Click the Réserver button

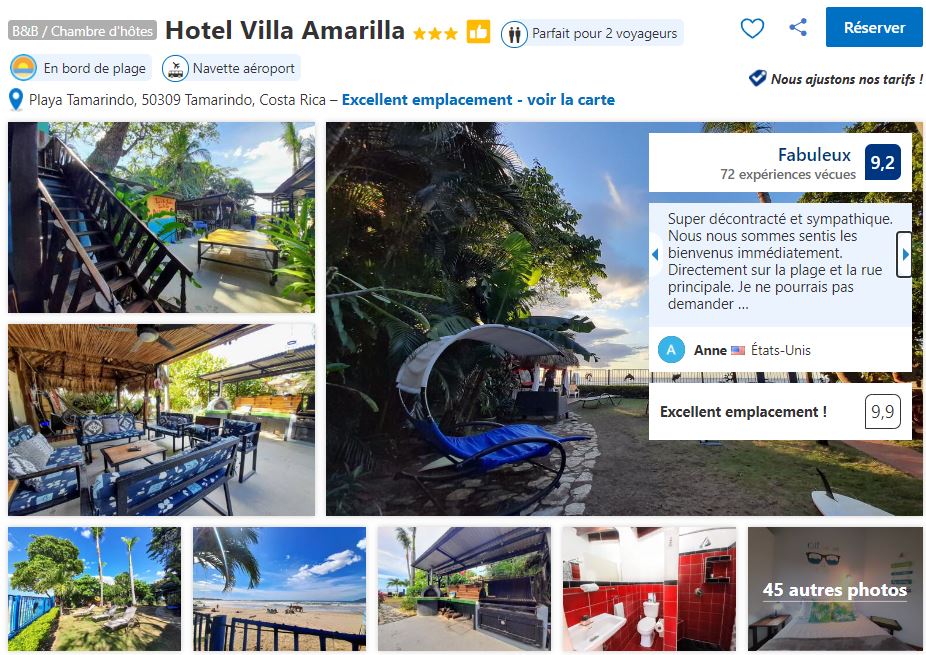(874, 27)
